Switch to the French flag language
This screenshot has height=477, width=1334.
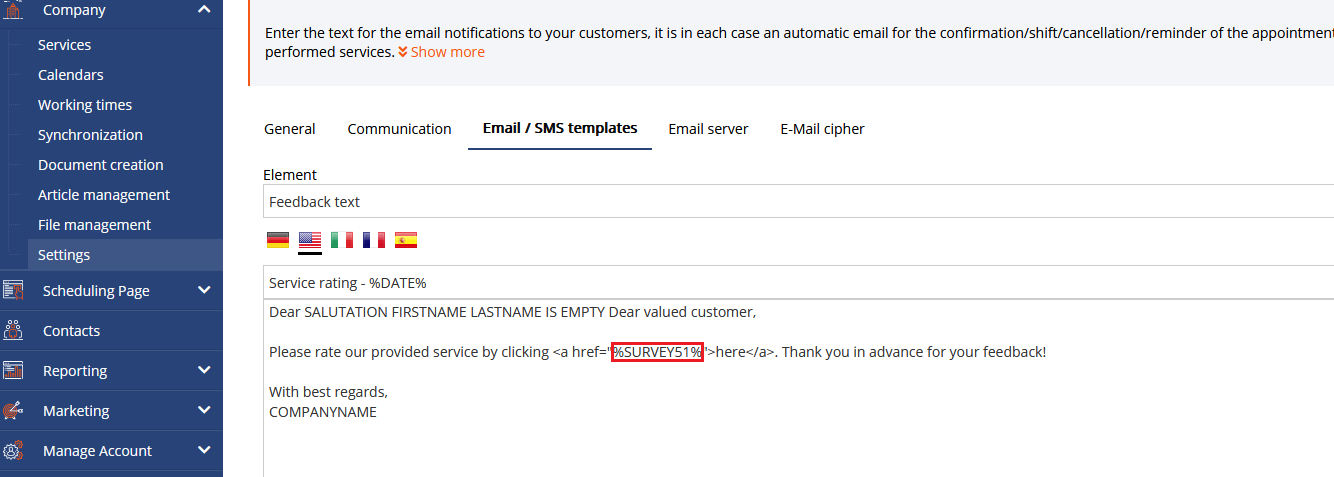(x=374, y=240)
